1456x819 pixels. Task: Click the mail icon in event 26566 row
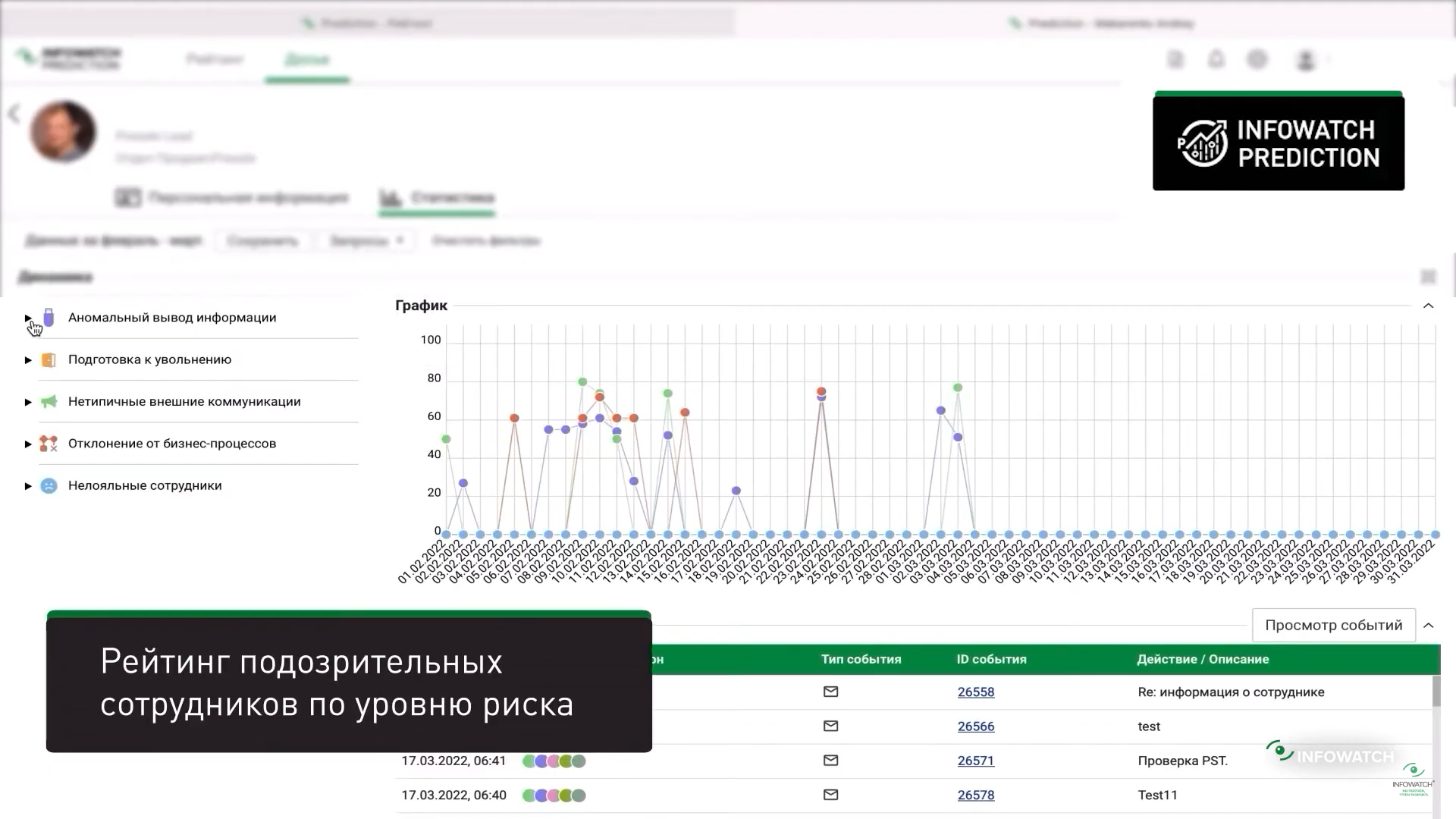(830, 726)
